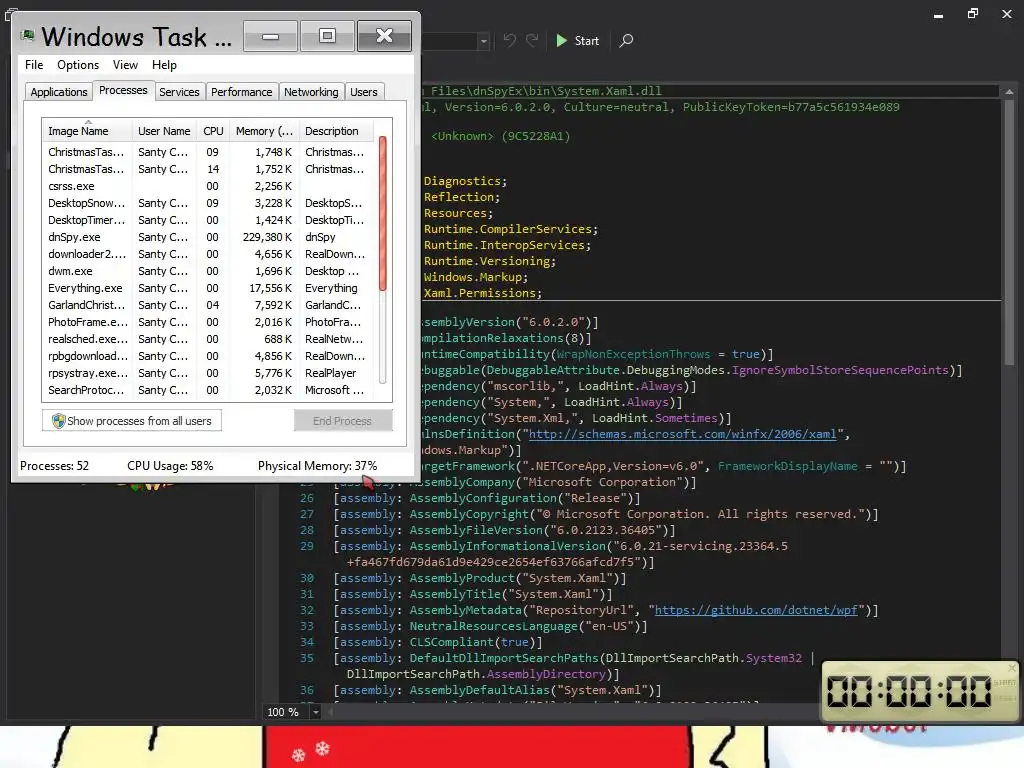Click the NeutralResourcesLanguage line 33 code
This screenshot has width=1024, height=768.
(490, 626)
